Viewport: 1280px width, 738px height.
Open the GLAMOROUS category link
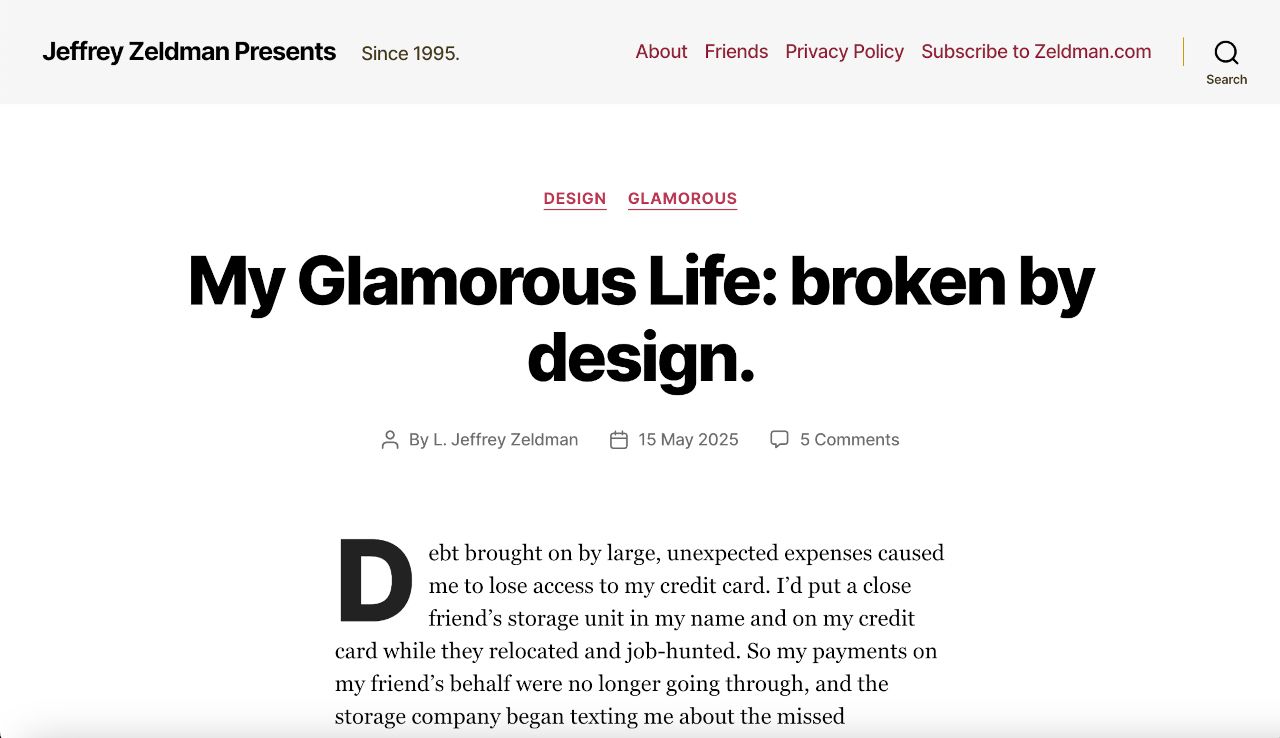click(x=682, y=199)
